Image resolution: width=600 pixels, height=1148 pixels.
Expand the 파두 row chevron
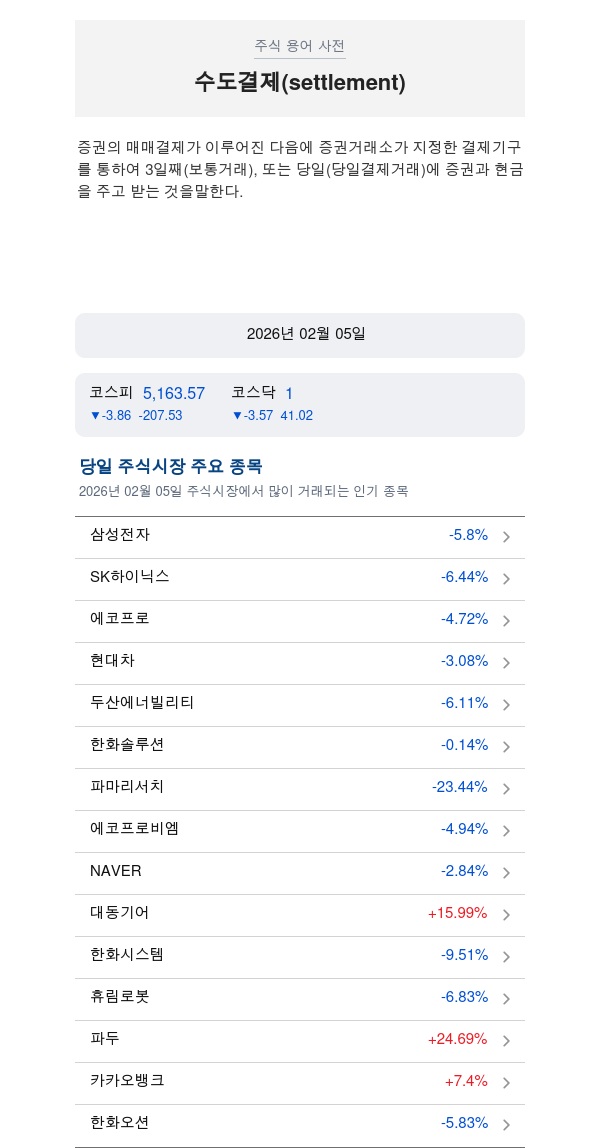tap(506, 1041)
